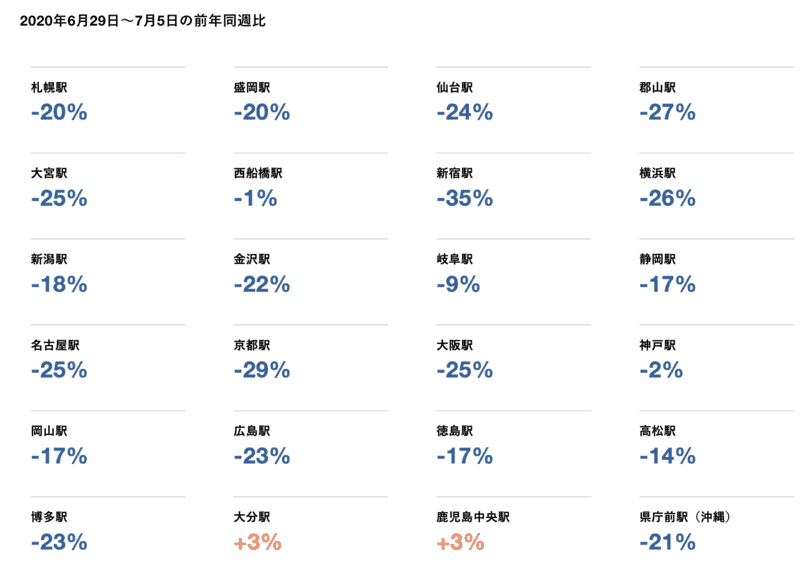Click the 西船橋駅 -1% value
Screen dimensions: 800x573
click(256, 198)
